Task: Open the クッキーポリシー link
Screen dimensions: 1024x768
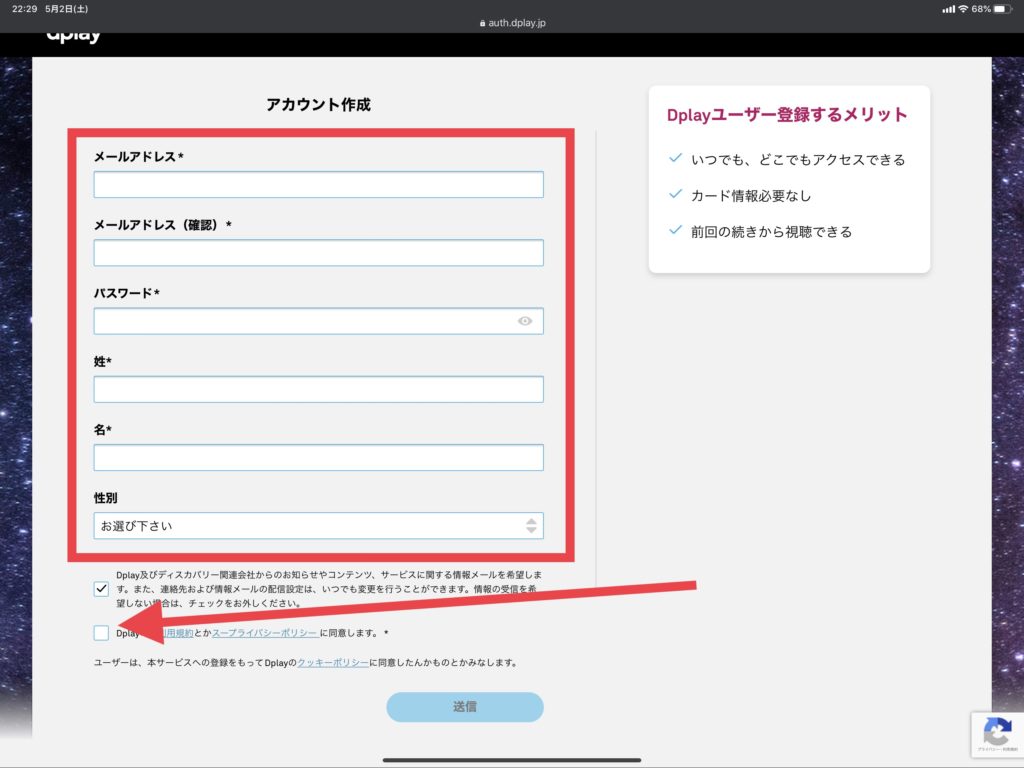Action: click(333, 662)
